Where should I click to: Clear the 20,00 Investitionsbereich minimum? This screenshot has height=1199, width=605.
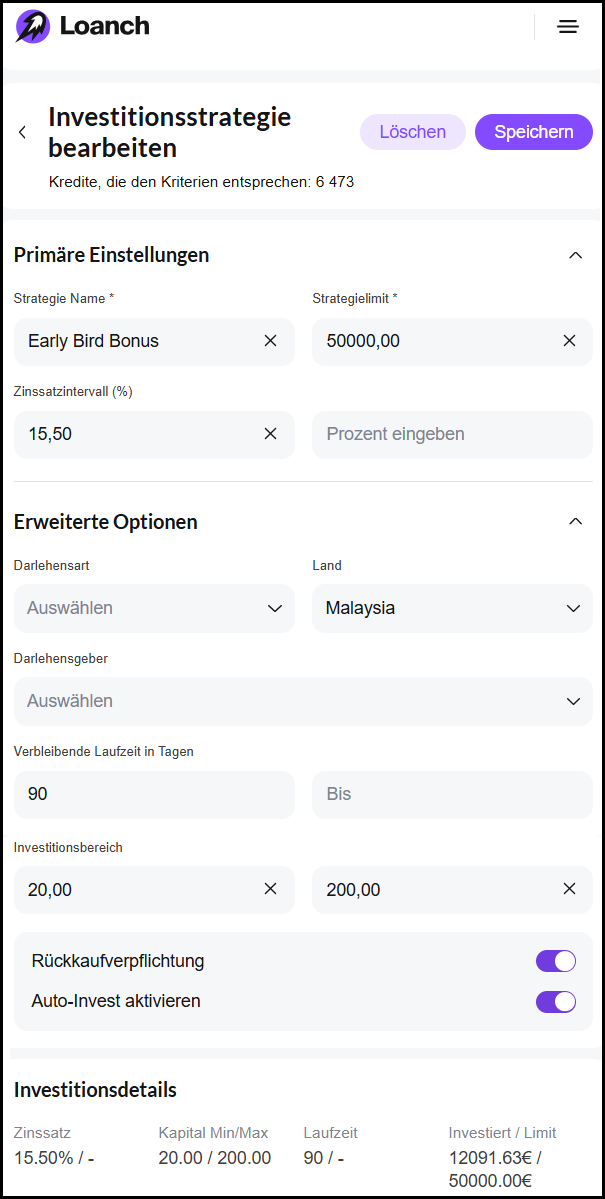270,889
